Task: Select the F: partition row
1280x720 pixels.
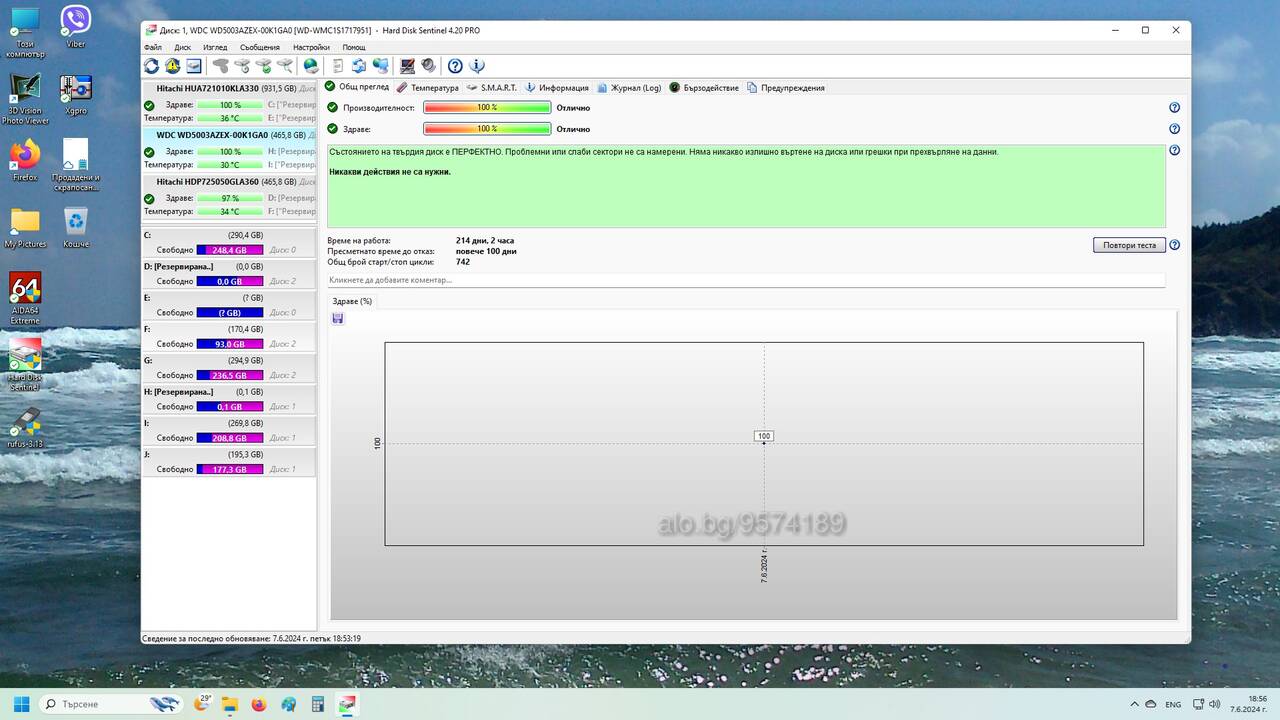Action: coord(229,337)
